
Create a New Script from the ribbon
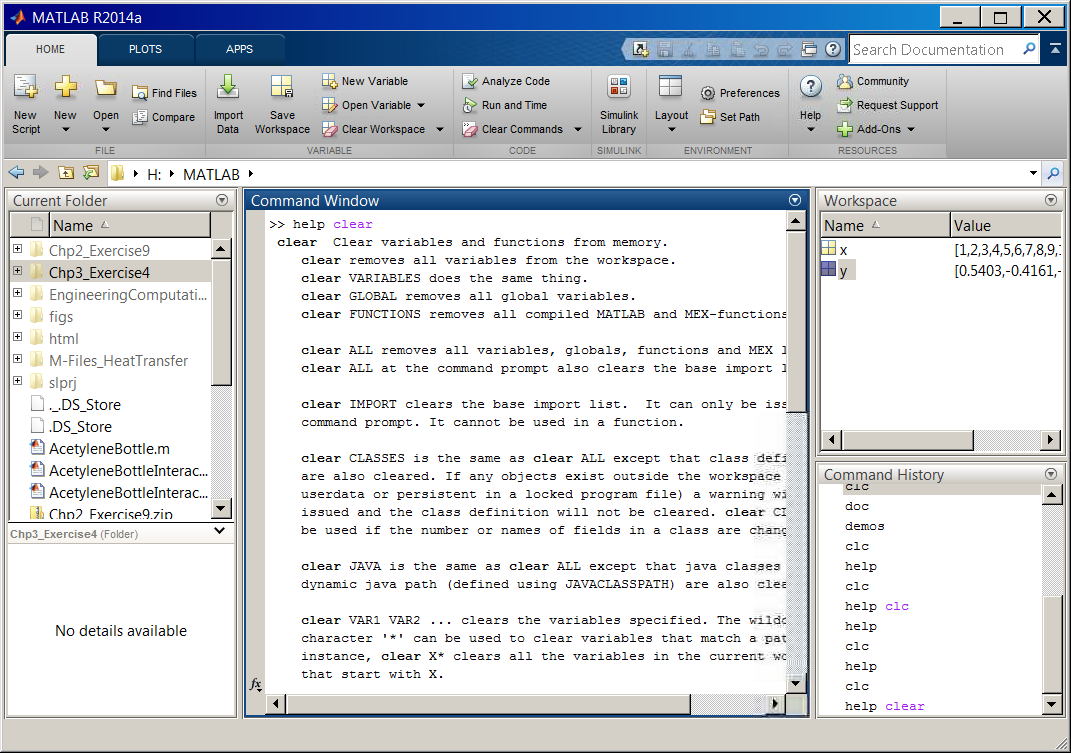[26, 104]
